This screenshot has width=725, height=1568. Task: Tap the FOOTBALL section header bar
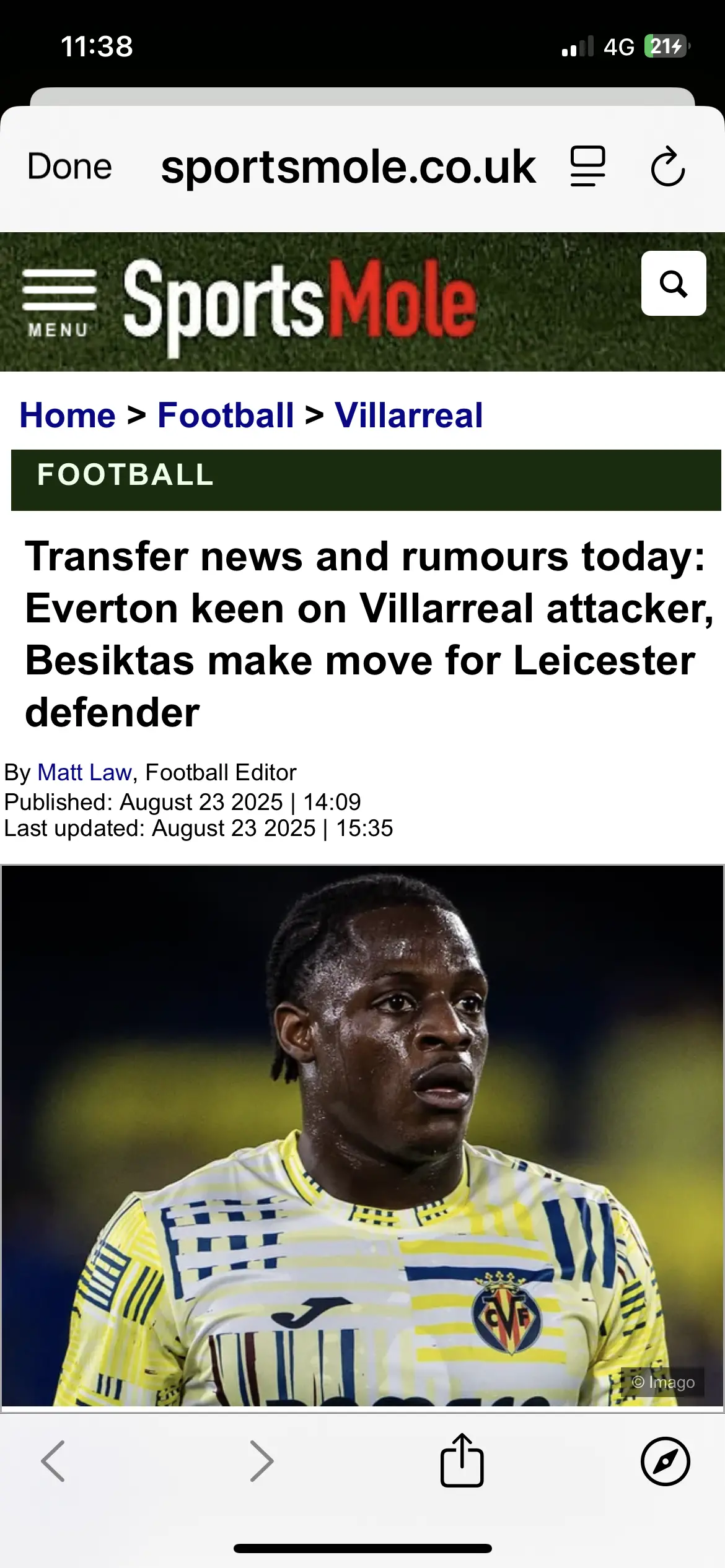pyautogui.click(x=366, y=480)
